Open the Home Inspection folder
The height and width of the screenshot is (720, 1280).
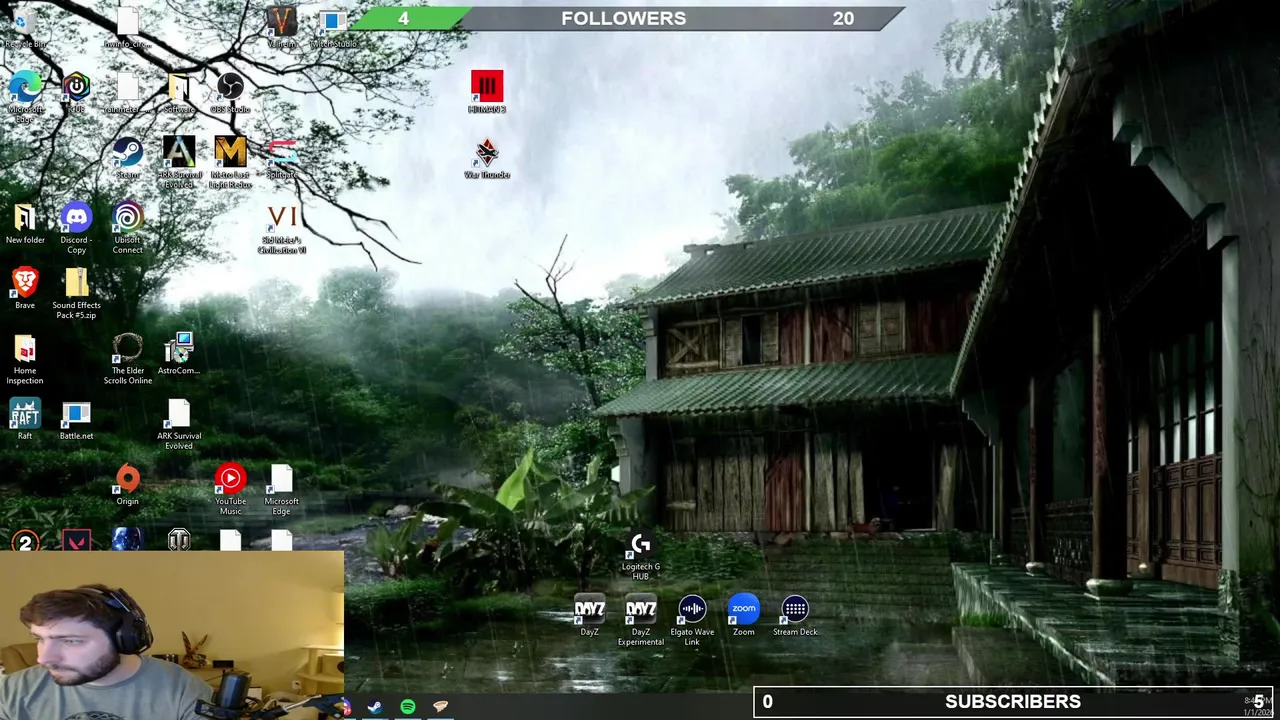click(25, 360)
